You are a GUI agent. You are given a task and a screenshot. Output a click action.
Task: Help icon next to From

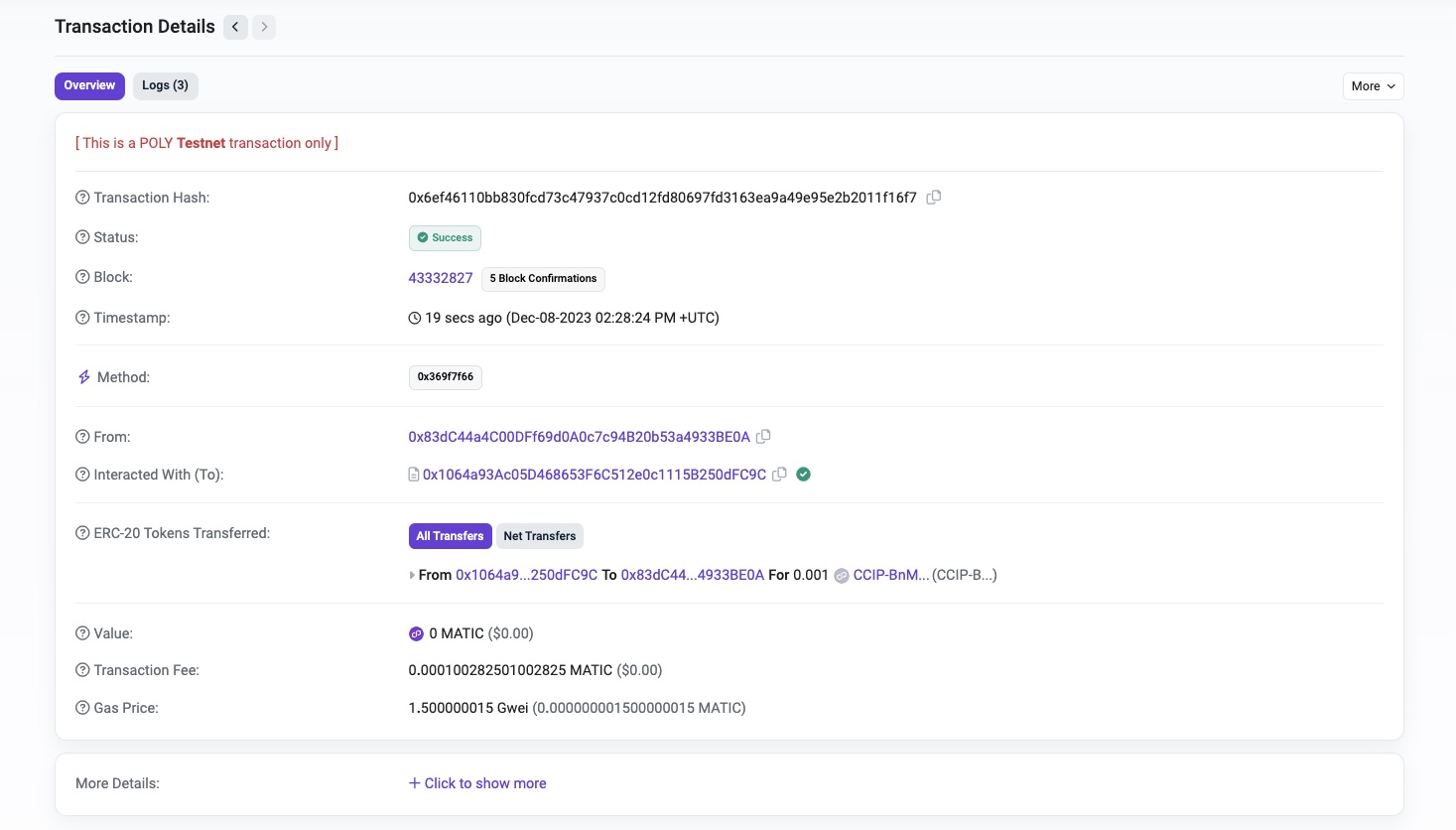coord(82,437)
